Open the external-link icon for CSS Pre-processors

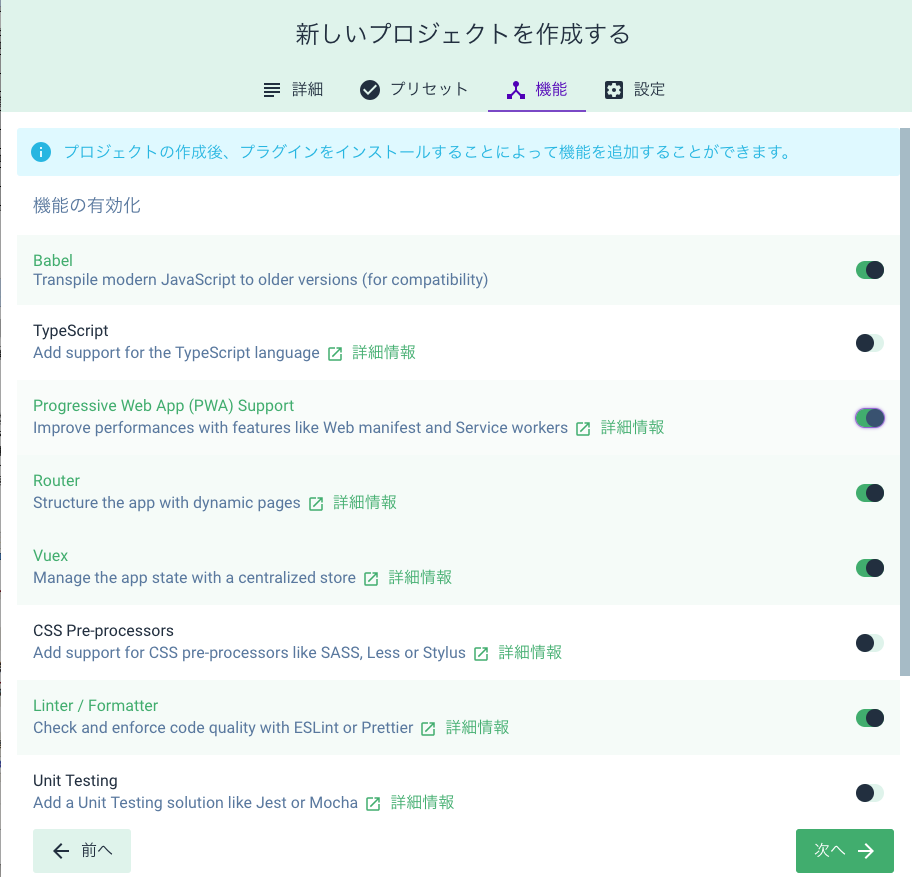click(480, 653)
